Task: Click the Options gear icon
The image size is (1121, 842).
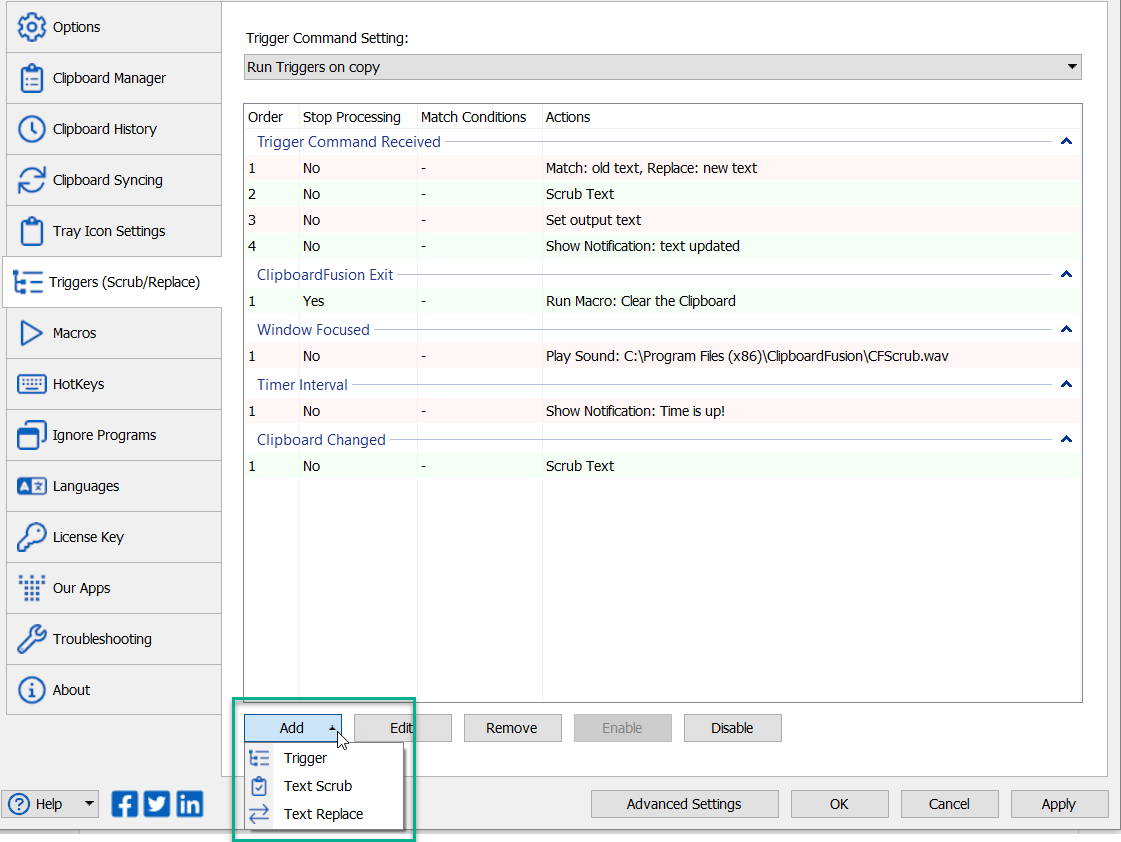Action: [31, 27]
